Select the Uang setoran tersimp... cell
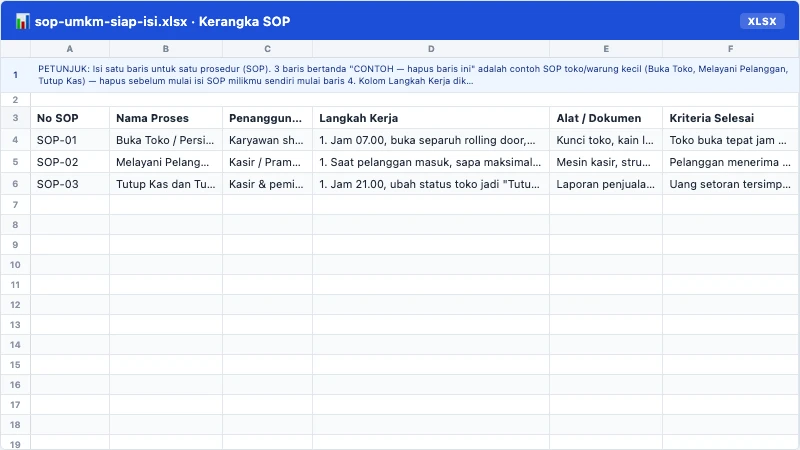Image resolution: width=800 pixels, height=450 pixels. (731, 184)
